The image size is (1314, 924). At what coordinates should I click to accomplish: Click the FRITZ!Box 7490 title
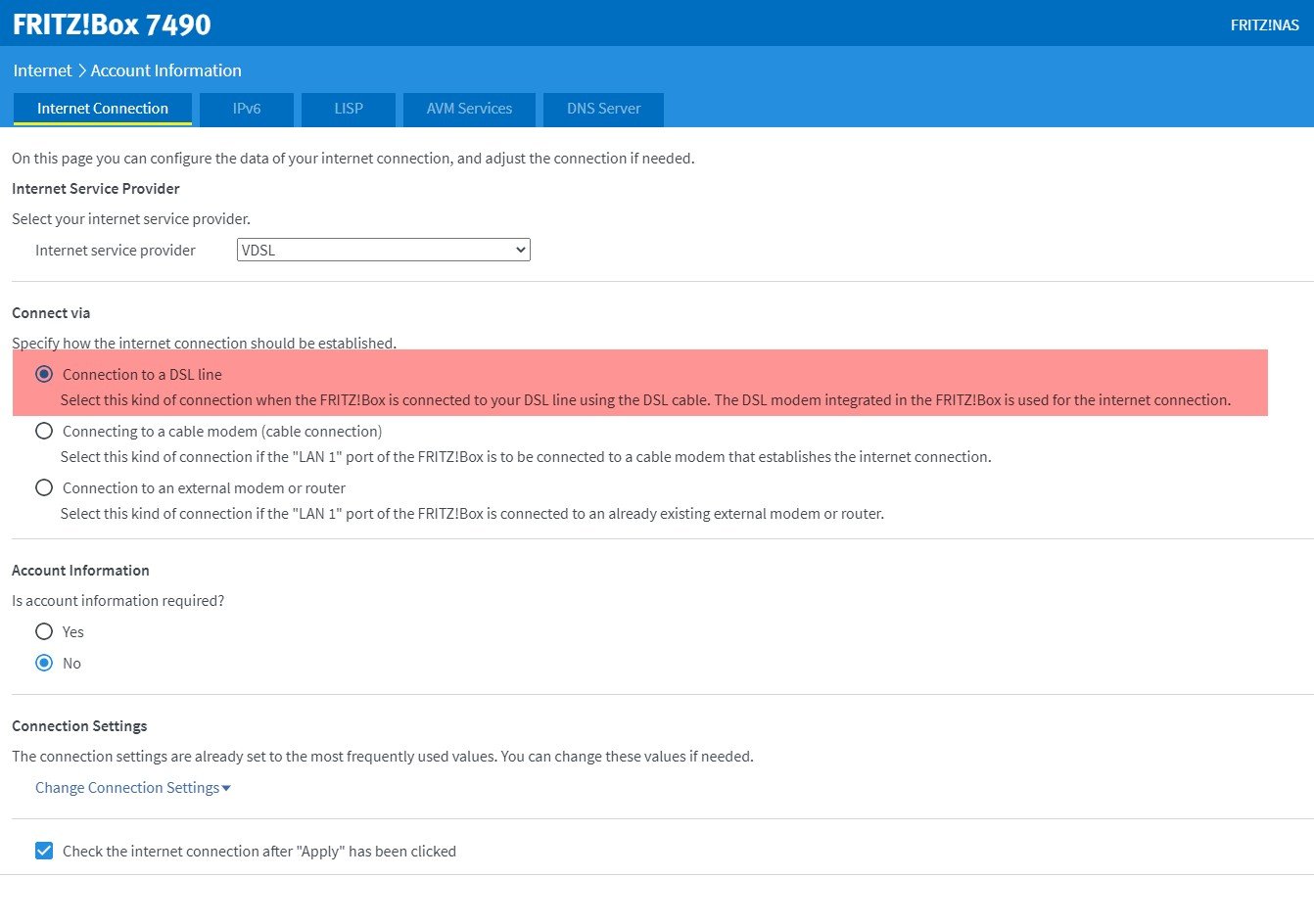coord(112,24)
